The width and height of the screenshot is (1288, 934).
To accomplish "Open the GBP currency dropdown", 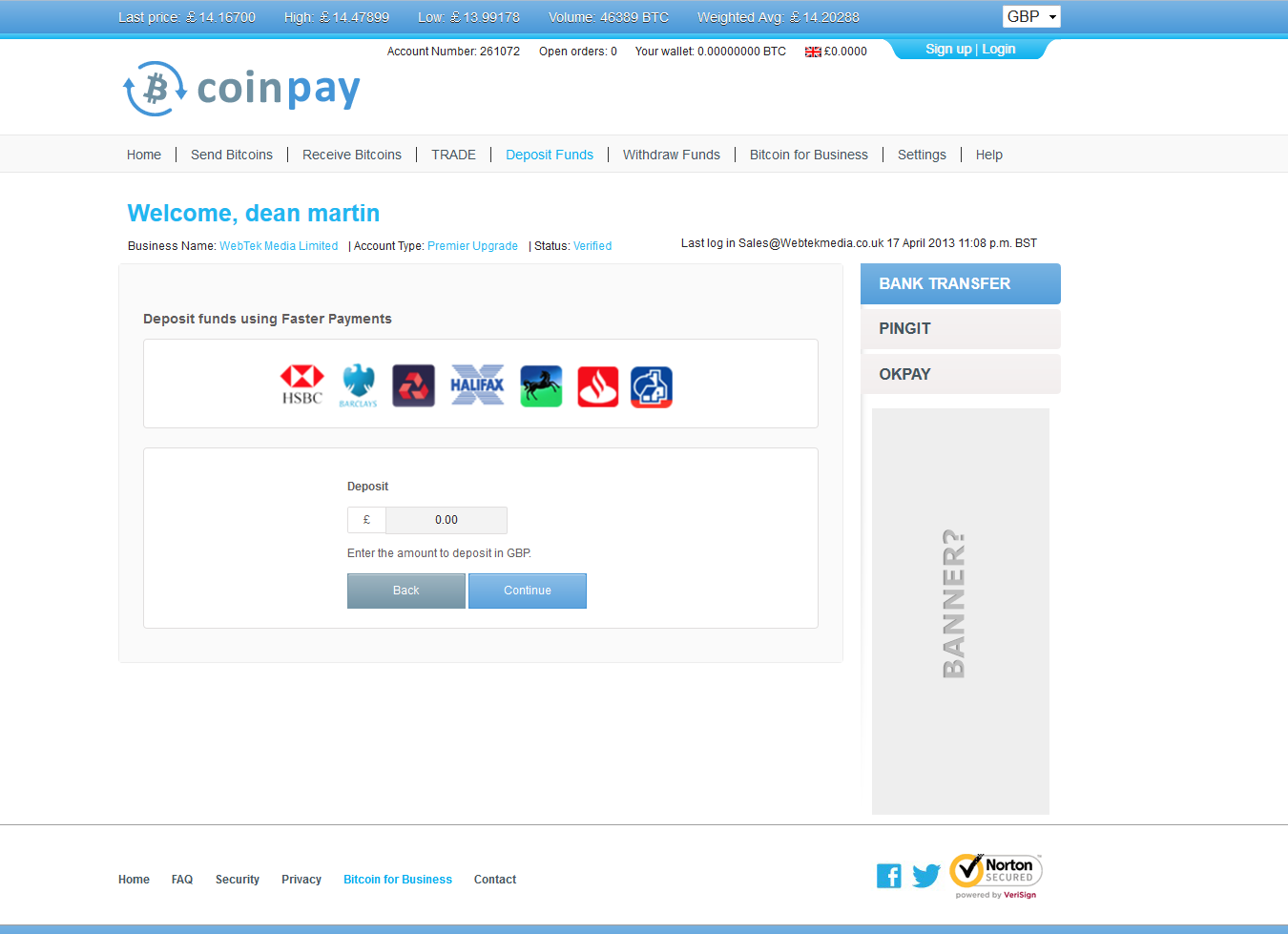I will tap(1031, 16).
